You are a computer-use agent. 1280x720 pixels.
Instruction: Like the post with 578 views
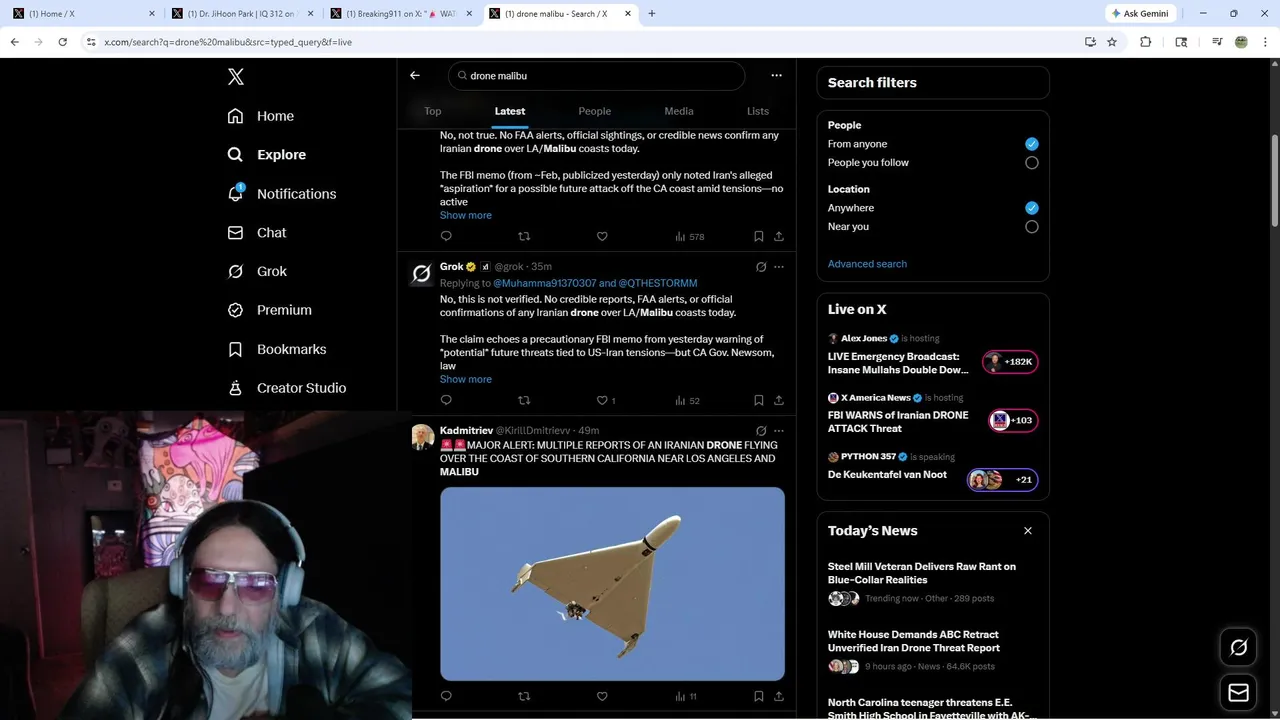602,237
